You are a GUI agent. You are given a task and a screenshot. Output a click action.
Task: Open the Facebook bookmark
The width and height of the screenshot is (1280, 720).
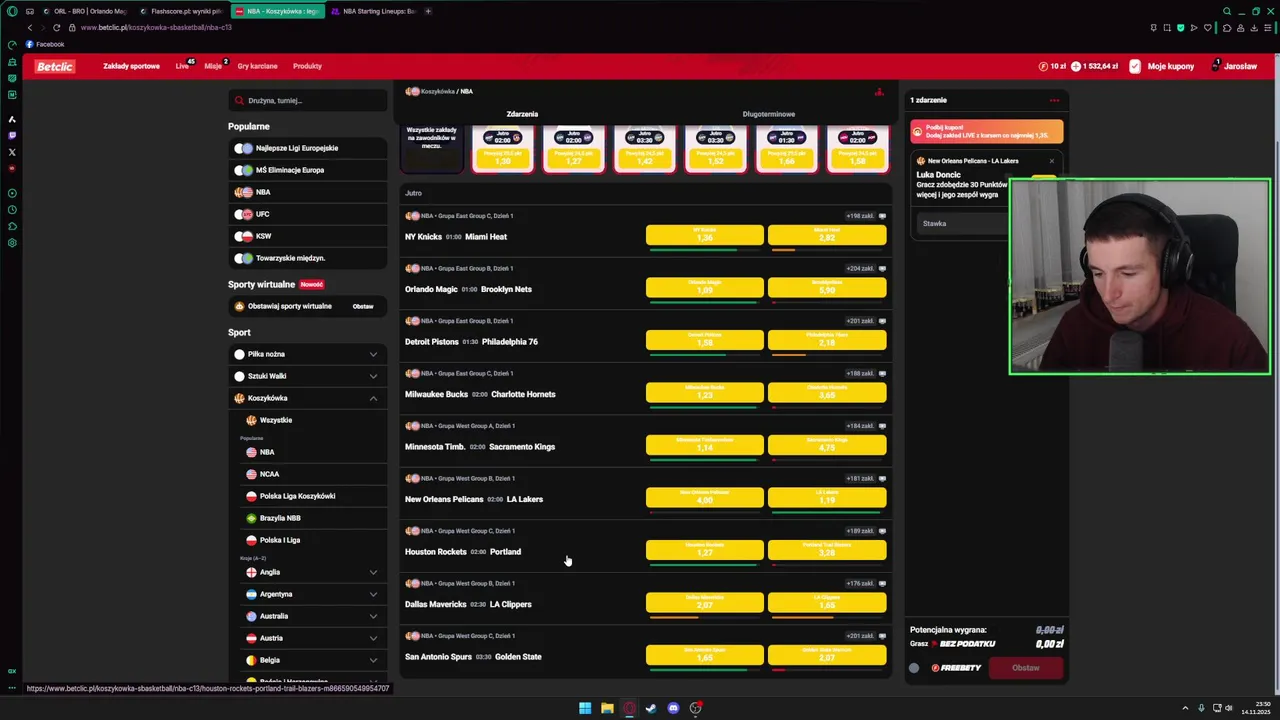pos(45,44)
